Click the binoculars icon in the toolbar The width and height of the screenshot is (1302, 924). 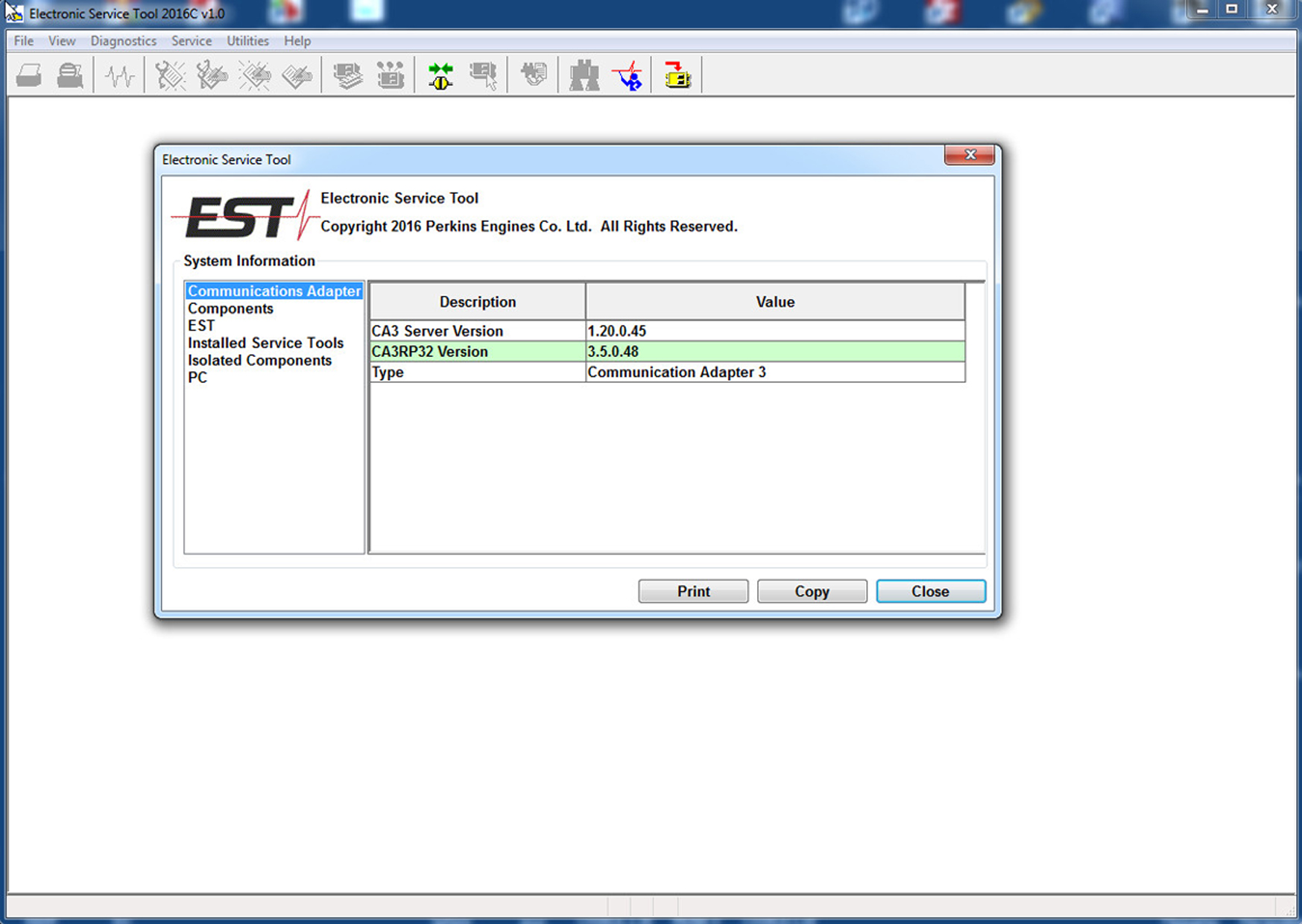point(584,75)
